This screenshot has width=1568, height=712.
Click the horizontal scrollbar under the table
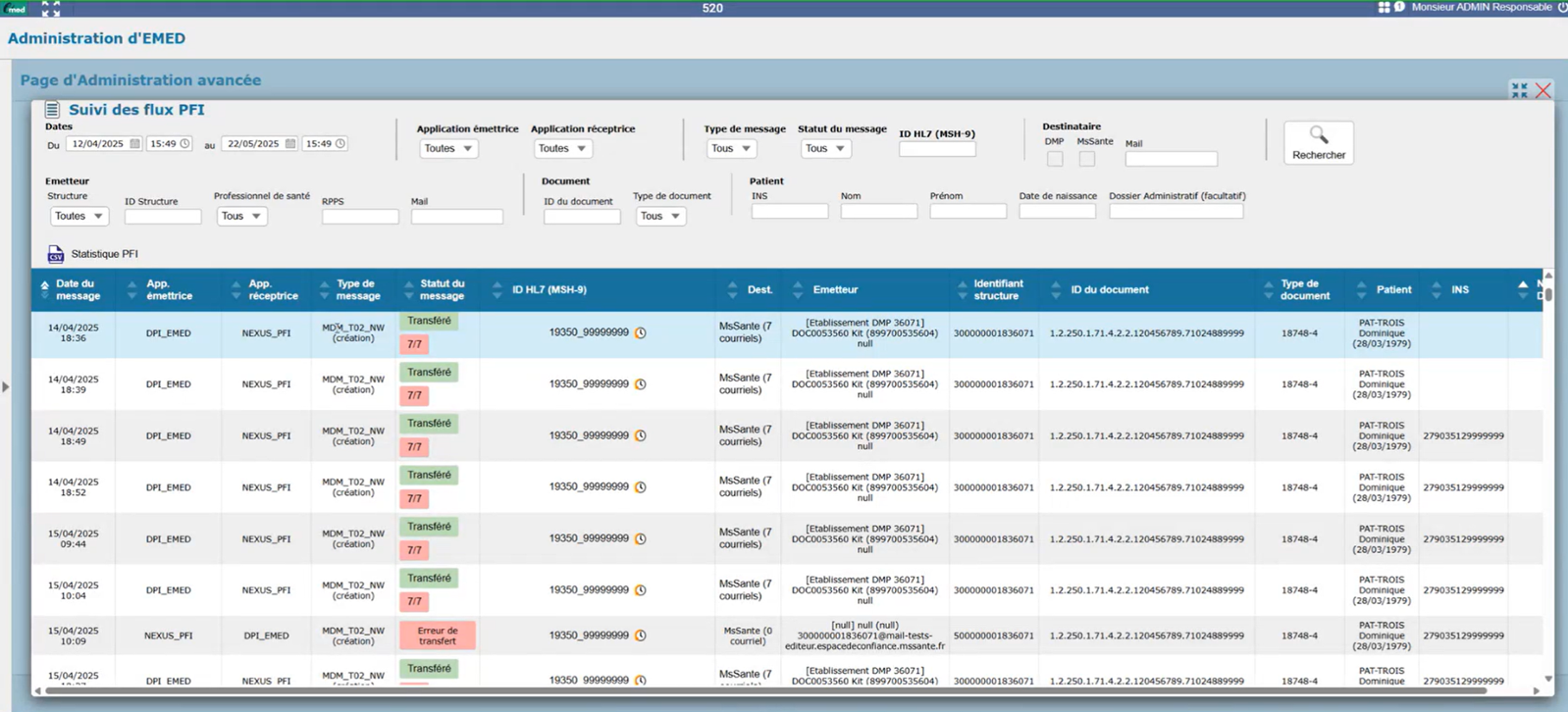point(765,691)
